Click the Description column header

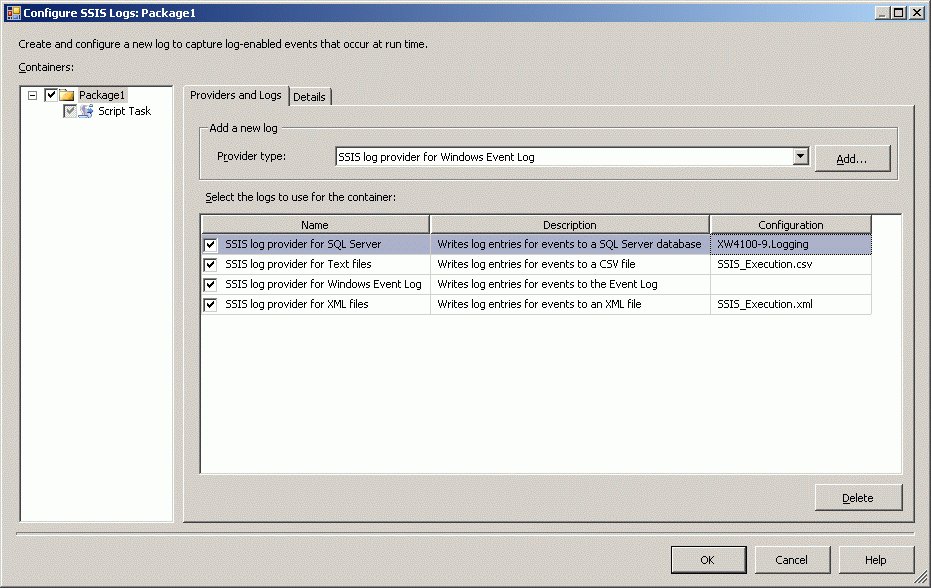click(x=569, y=225)
